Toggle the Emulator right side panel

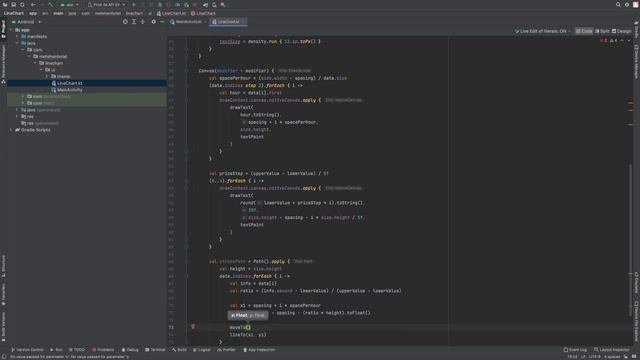[x=636, y=282]
